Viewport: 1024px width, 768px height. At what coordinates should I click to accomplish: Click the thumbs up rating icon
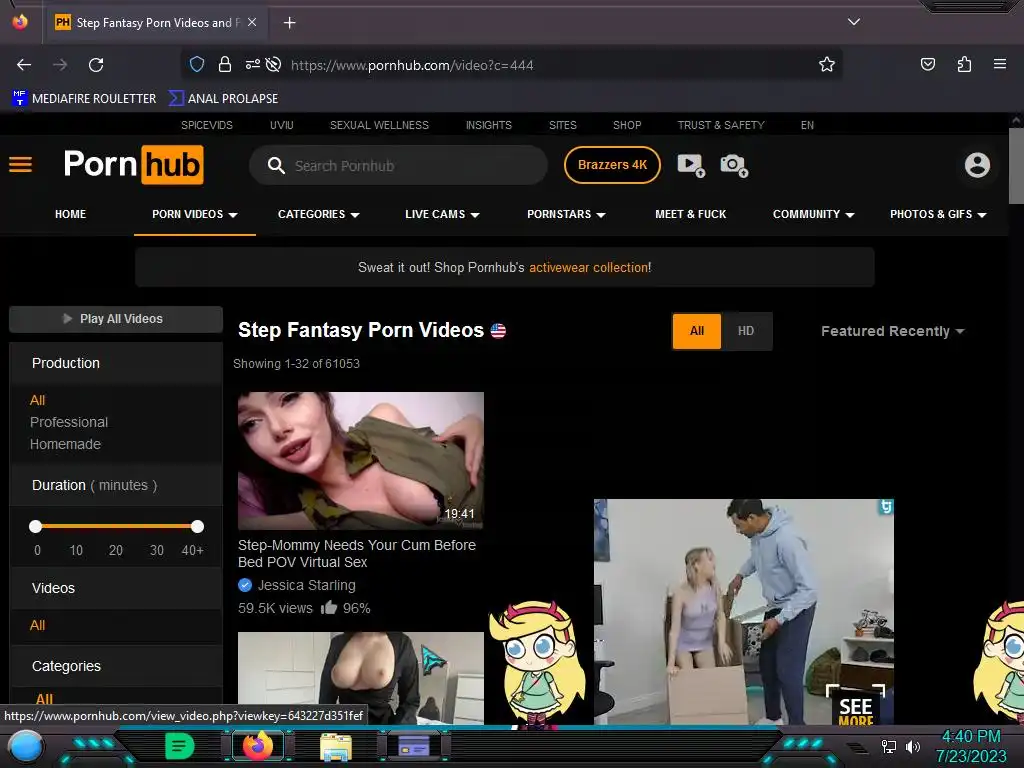pos(328,607)
